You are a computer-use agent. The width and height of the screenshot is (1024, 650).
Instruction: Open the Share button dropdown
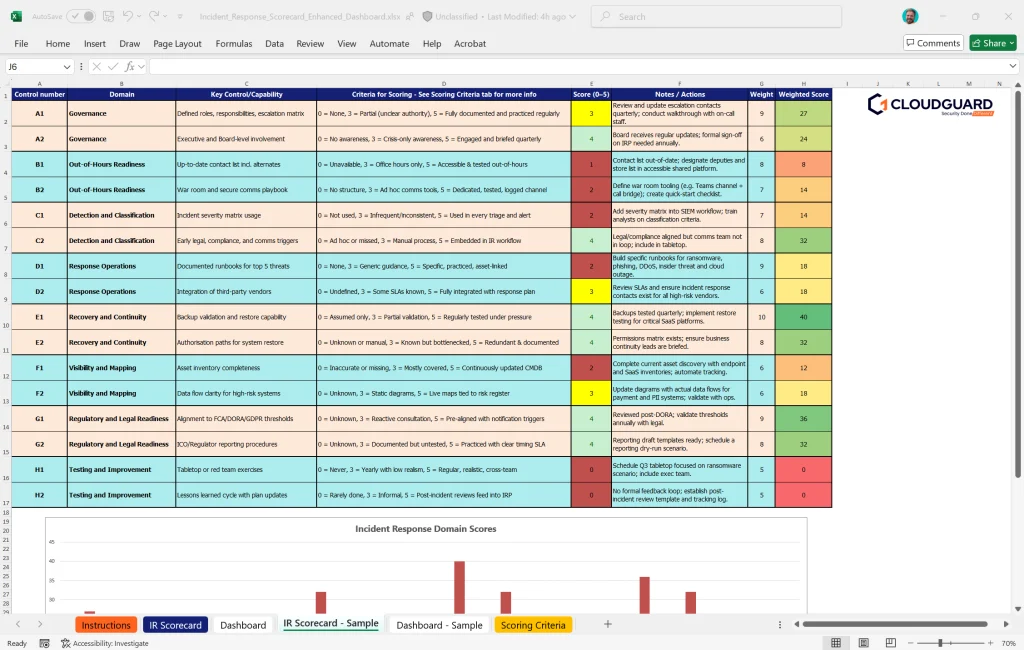[1011, 43]
